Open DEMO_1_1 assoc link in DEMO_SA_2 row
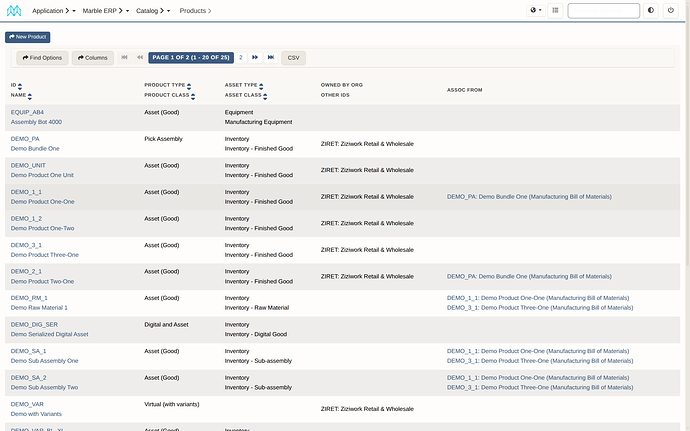 [538, 378]
